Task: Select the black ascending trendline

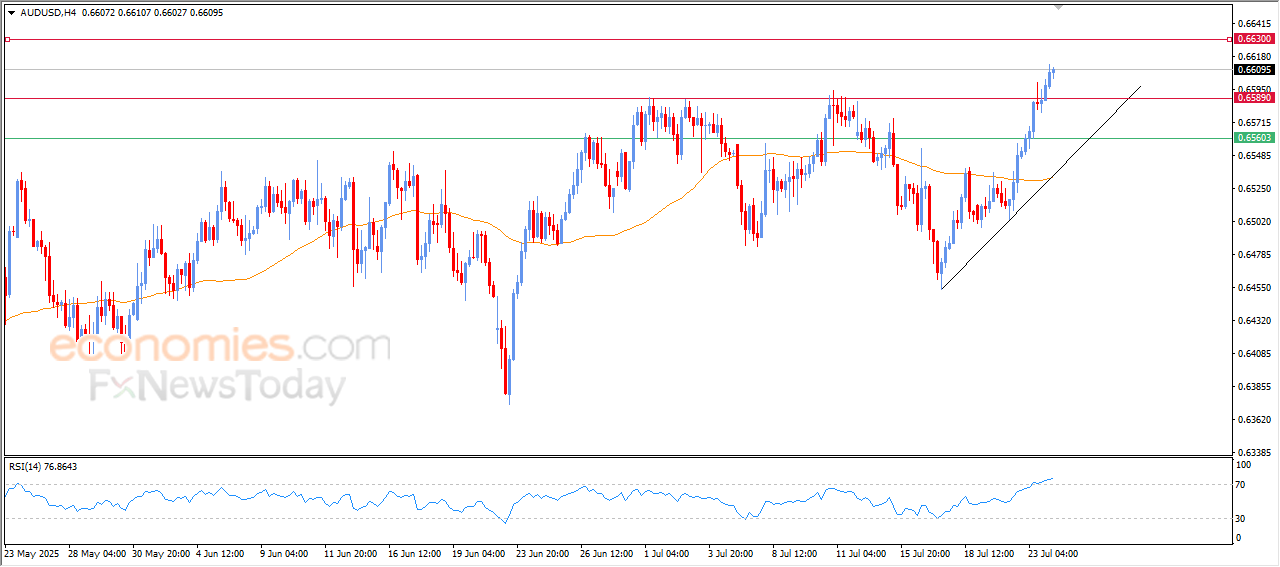Action: (x=1040, y=188)
